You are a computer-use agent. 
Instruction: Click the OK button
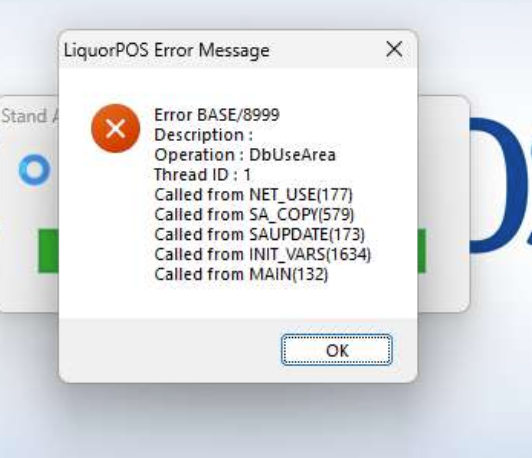[337, 350]
